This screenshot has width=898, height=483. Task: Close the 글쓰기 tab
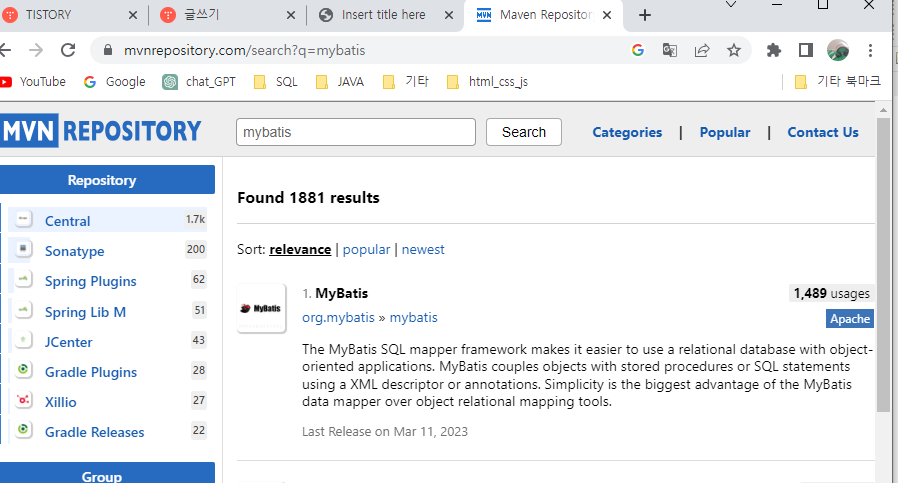291,15
